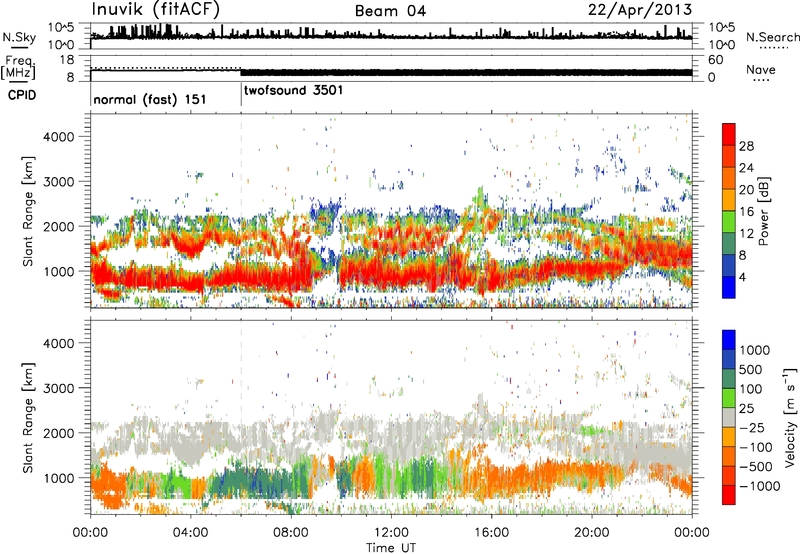This screenshot has height=554, width=800.
Task: Click the "24" power colorbar tick
Action: click(746, 168)
